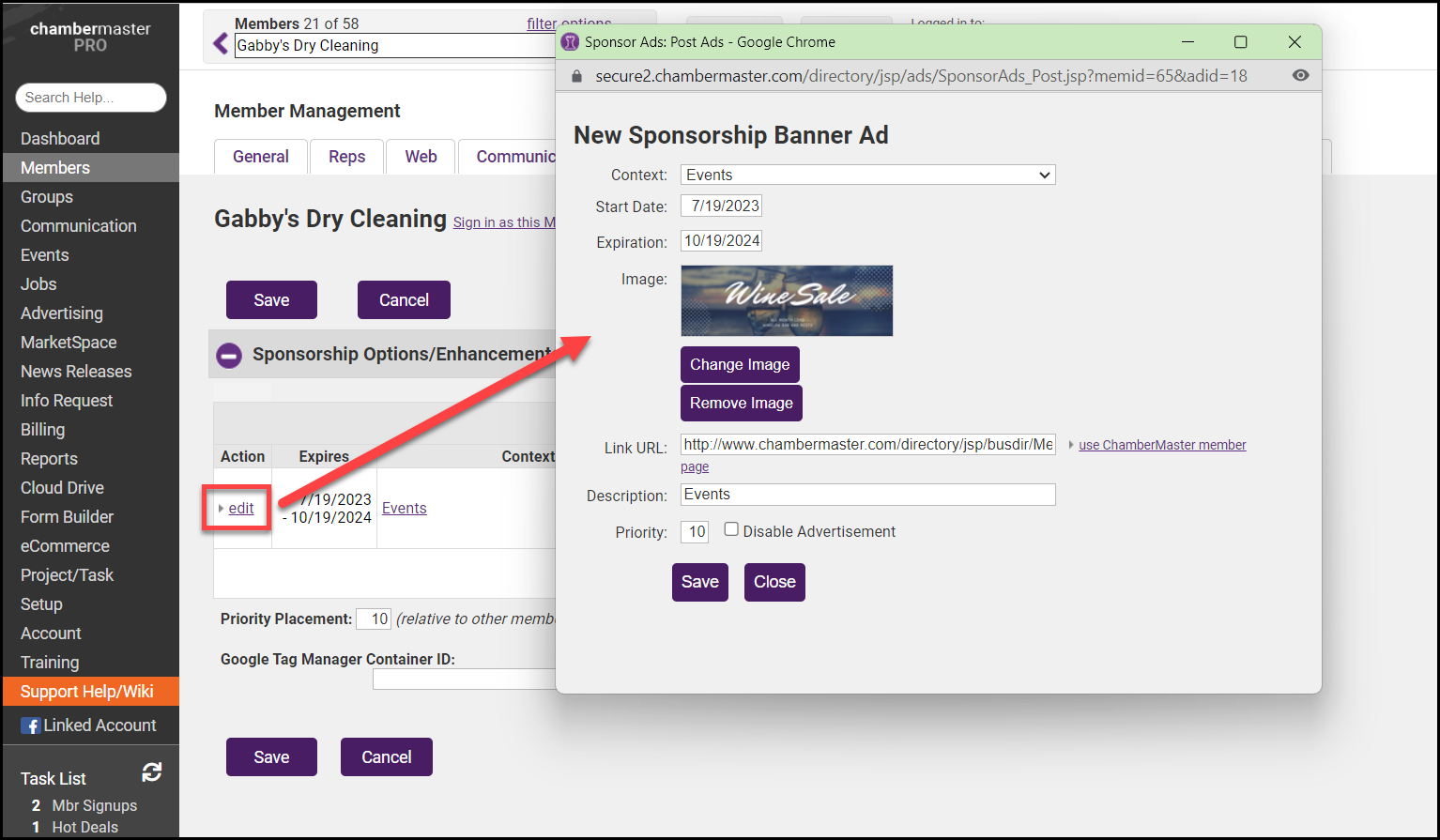Click the Sponsor Ads popup favicon
Screen dimensions: 1440x840
[x=571, y=42]
